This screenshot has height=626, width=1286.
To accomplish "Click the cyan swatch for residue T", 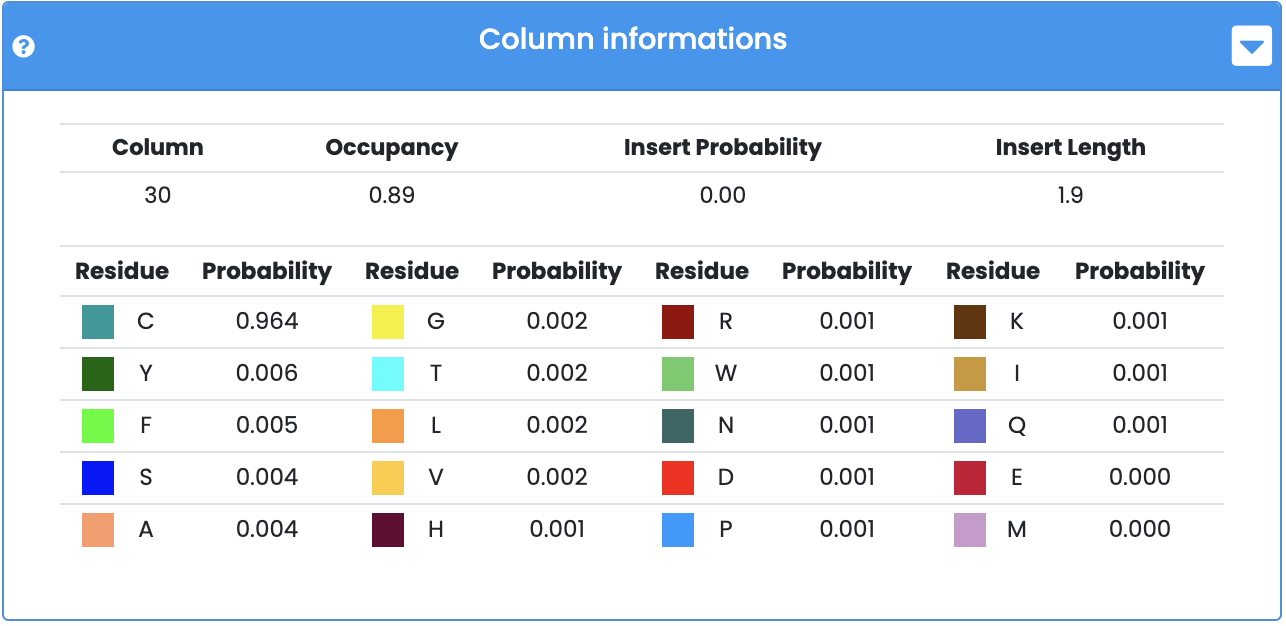I will 388,374.
